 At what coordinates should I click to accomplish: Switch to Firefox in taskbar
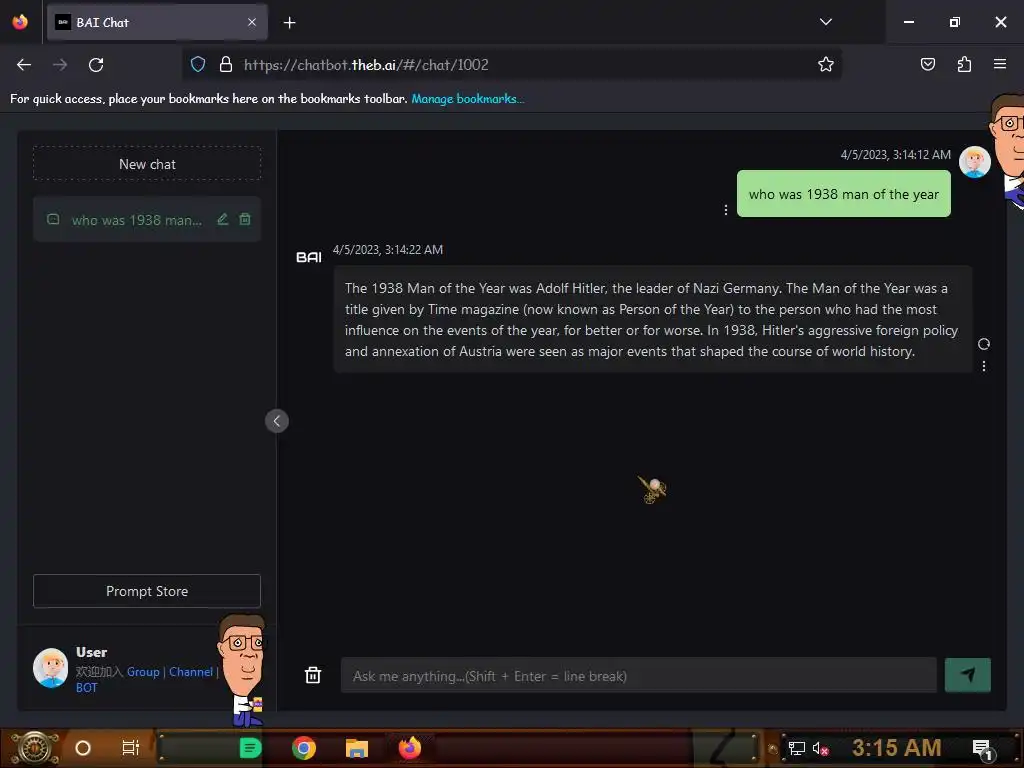(x=410, y=748)
